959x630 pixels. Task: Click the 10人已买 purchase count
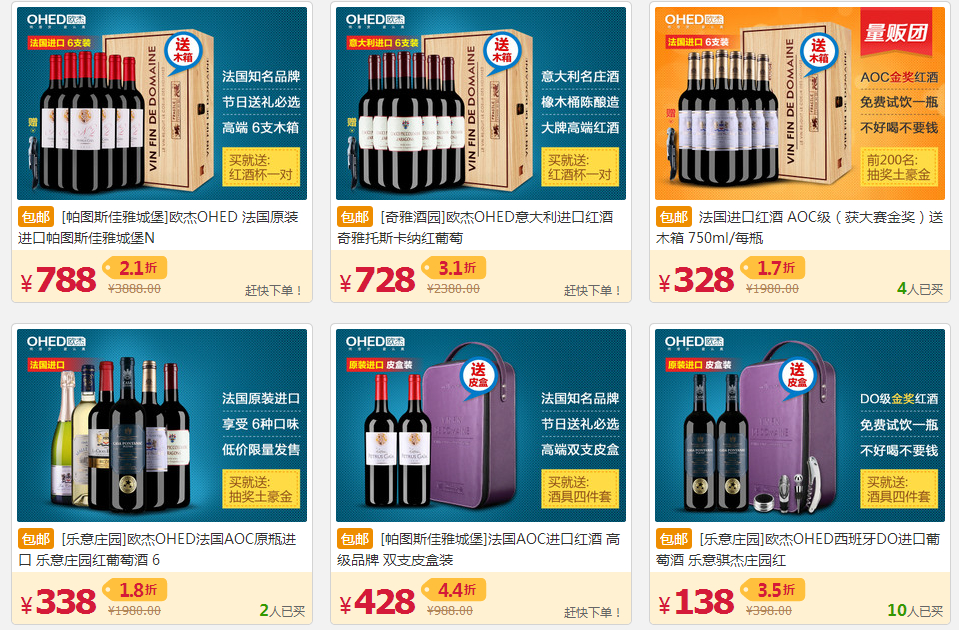coord(915,610)
